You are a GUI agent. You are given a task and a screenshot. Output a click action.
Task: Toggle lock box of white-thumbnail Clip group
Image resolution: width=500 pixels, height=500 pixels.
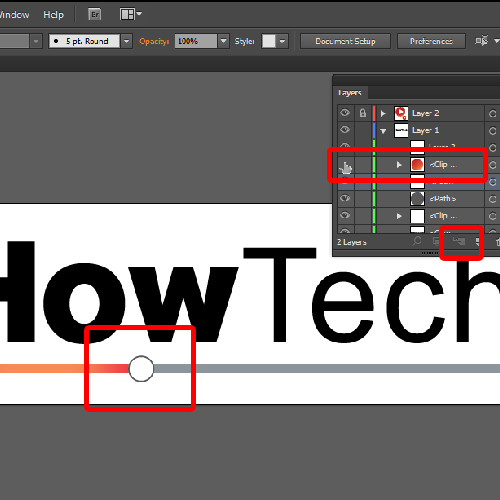[363, 216]
